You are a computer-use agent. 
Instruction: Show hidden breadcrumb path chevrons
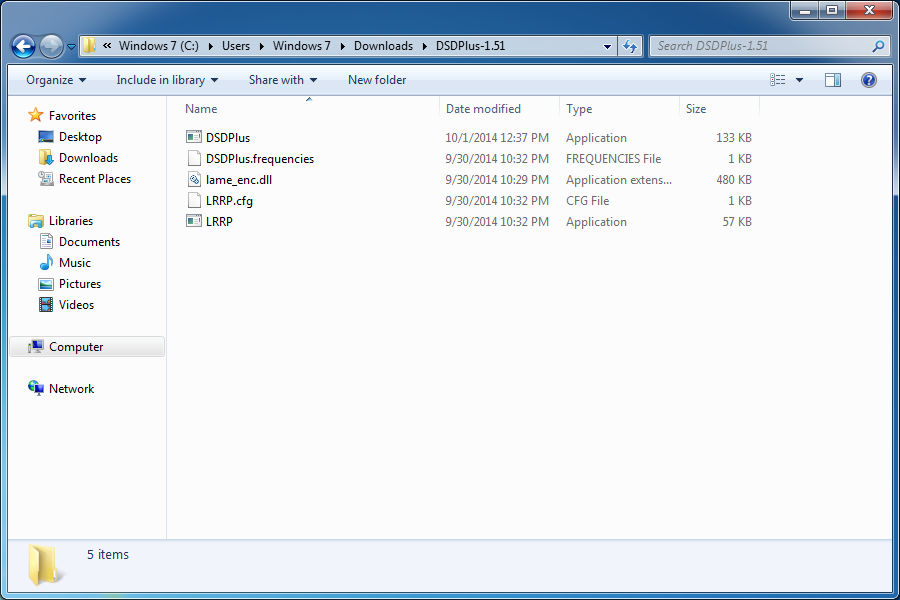click(x=107, y=46)
